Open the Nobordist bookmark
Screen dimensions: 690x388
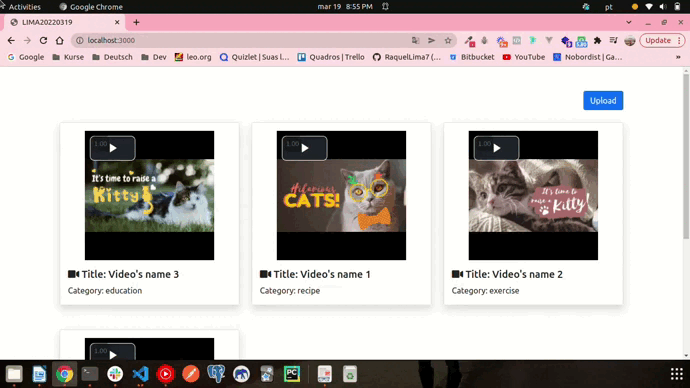coord(587,57)
